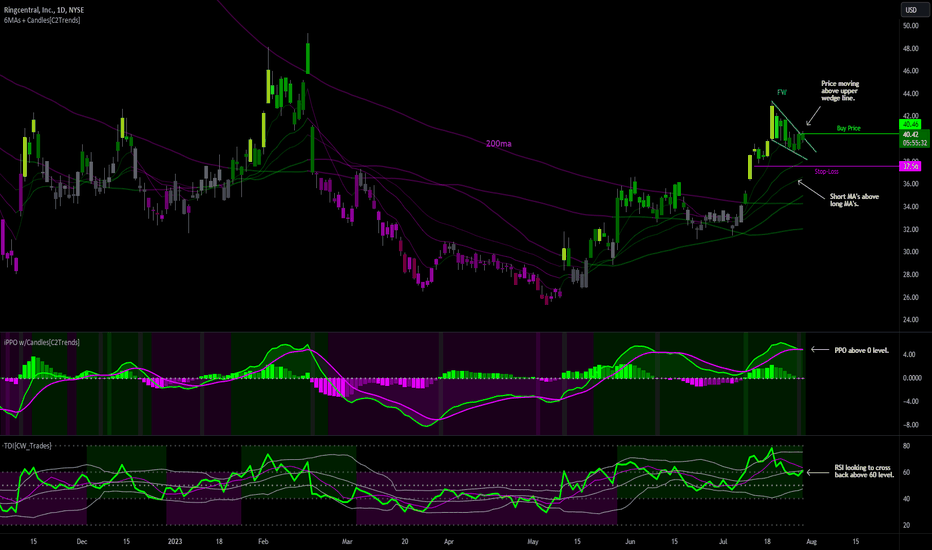This screenshot has height=550, width=932.
Task: Click the USD currency button
Action: pos(911,10)
